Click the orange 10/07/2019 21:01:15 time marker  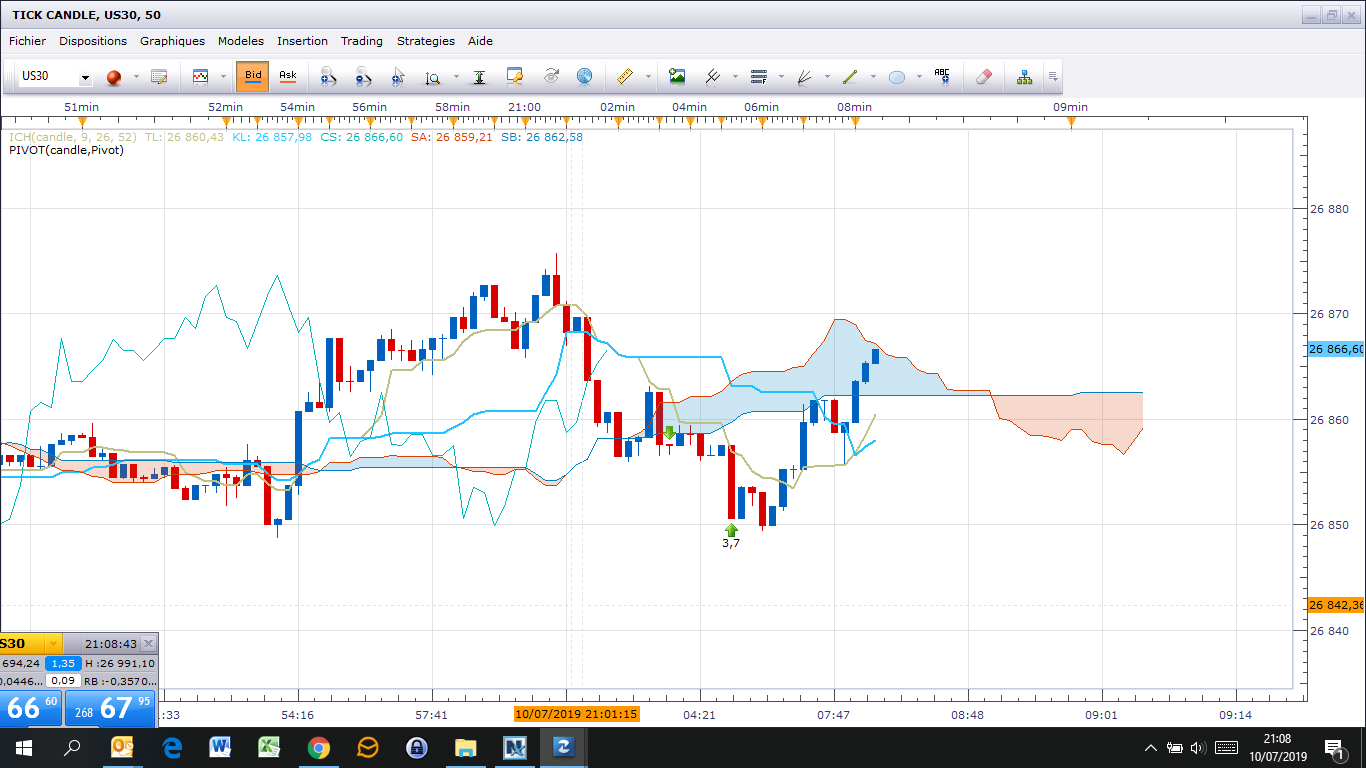tap(577, 714)
